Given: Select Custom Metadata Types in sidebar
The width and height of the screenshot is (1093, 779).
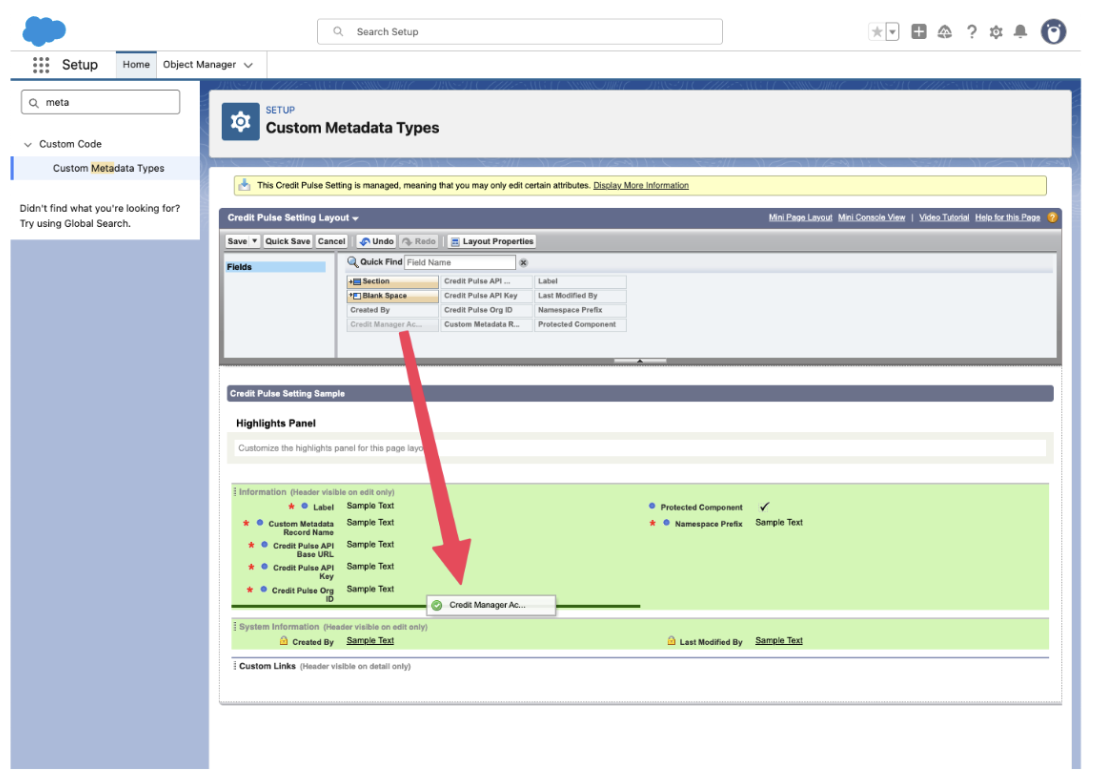Looking at the screenshot, I should (108, 168).
